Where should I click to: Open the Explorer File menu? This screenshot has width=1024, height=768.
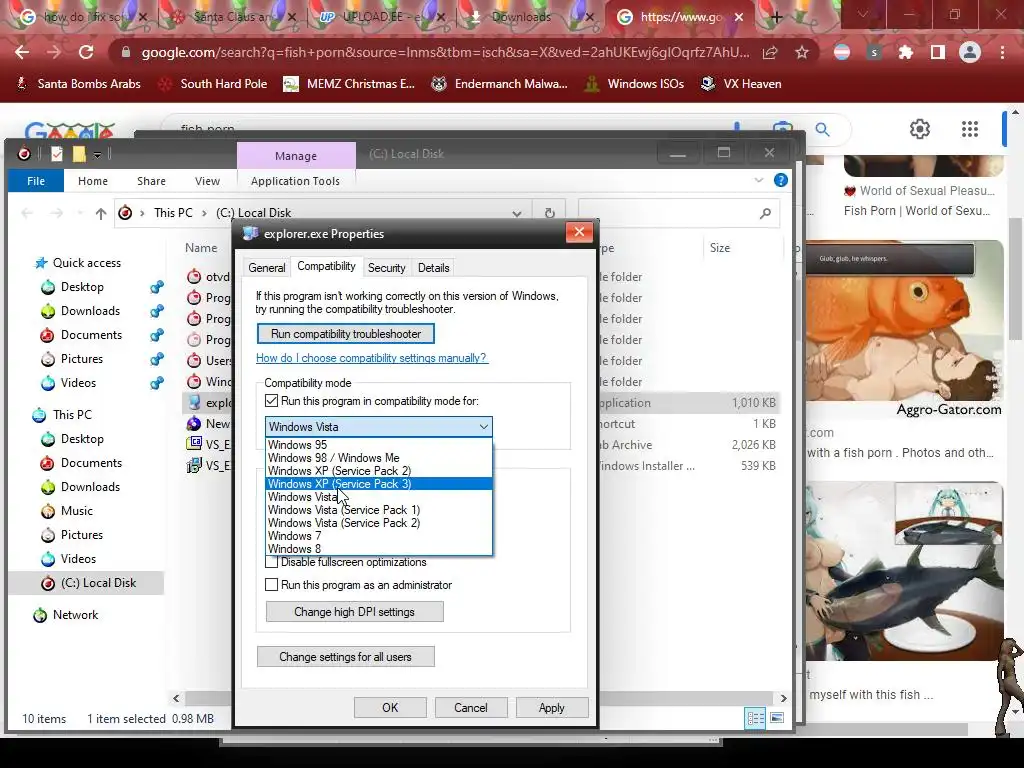click(x=36, y=181)
